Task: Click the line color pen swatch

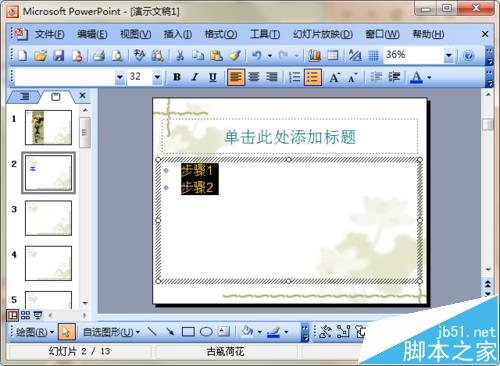Action: (x=274, y=331)
